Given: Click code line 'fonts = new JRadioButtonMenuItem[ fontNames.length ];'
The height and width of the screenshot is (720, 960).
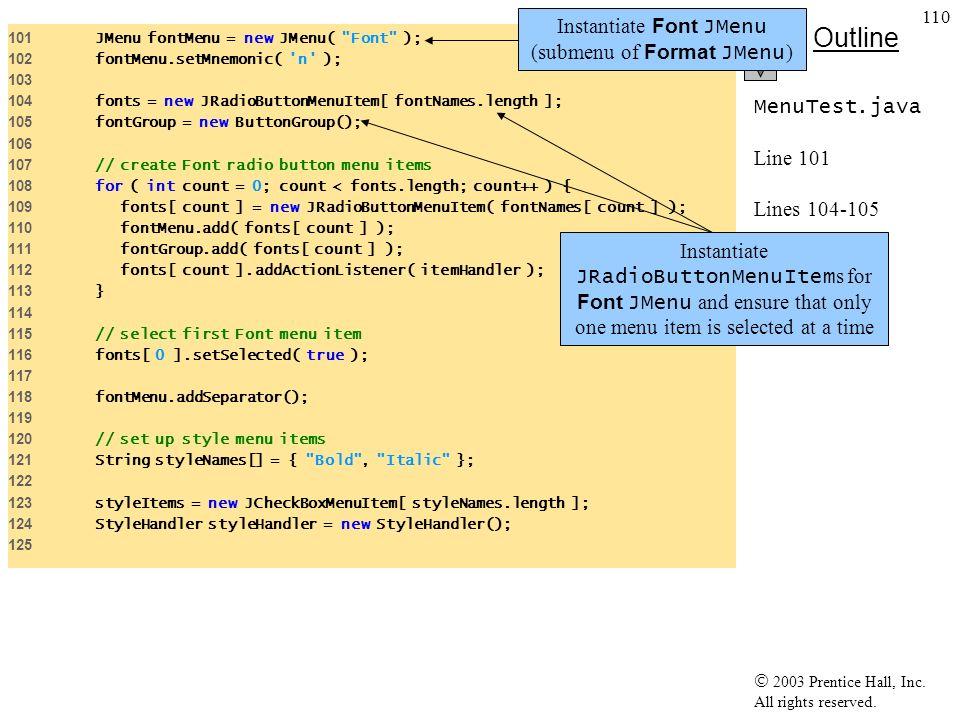Looking at the screenshot, I should 328,100.
